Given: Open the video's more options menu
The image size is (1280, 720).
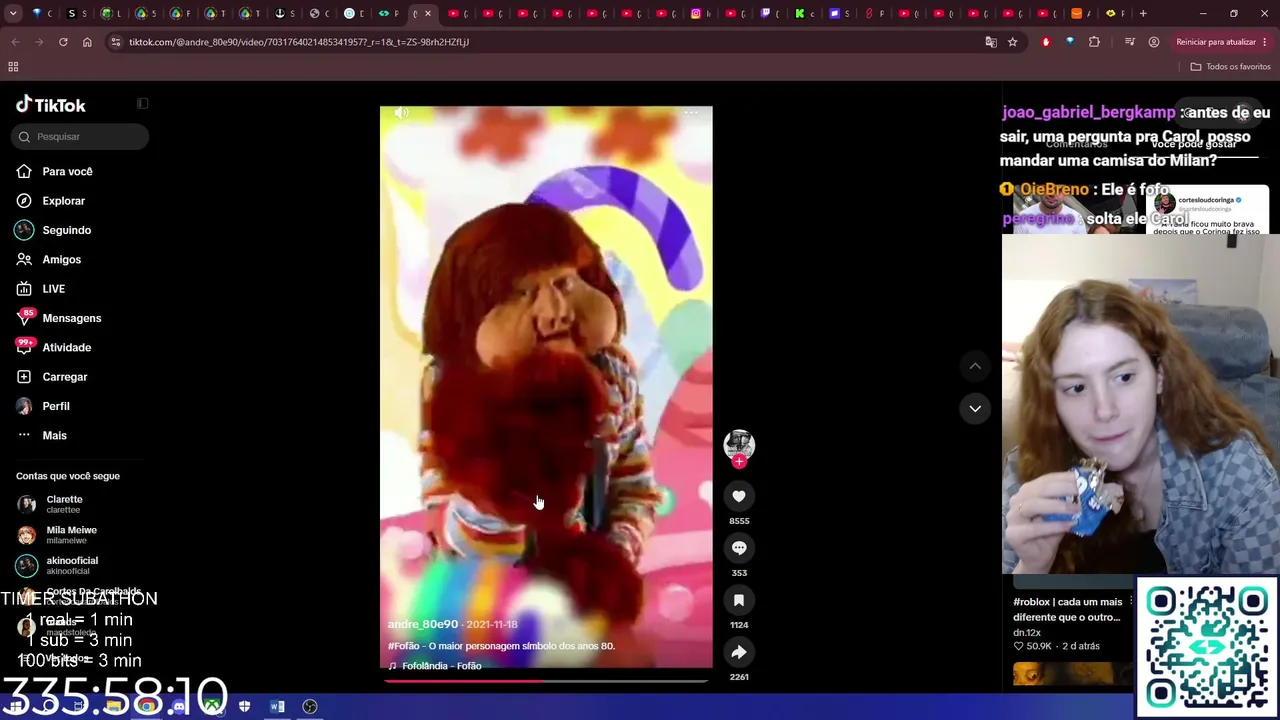Looking at the screenshot, I should (691, 113).
